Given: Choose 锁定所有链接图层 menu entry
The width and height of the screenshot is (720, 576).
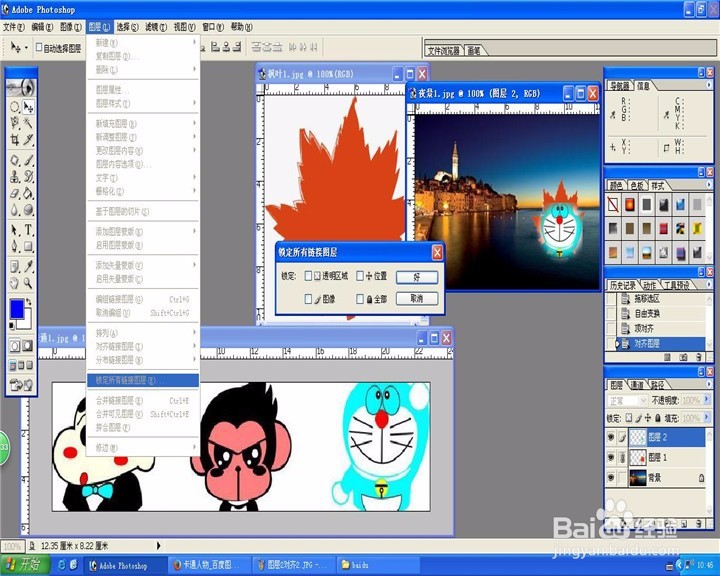Looking at the screenshot, I should [x=143, y=380].
